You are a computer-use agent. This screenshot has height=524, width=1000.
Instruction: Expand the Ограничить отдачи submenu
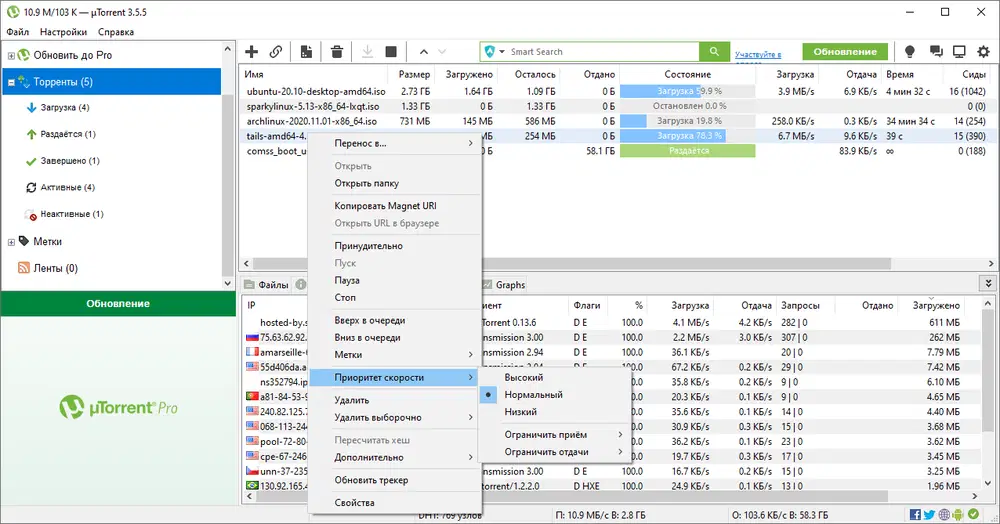click(x=554, y=452)
